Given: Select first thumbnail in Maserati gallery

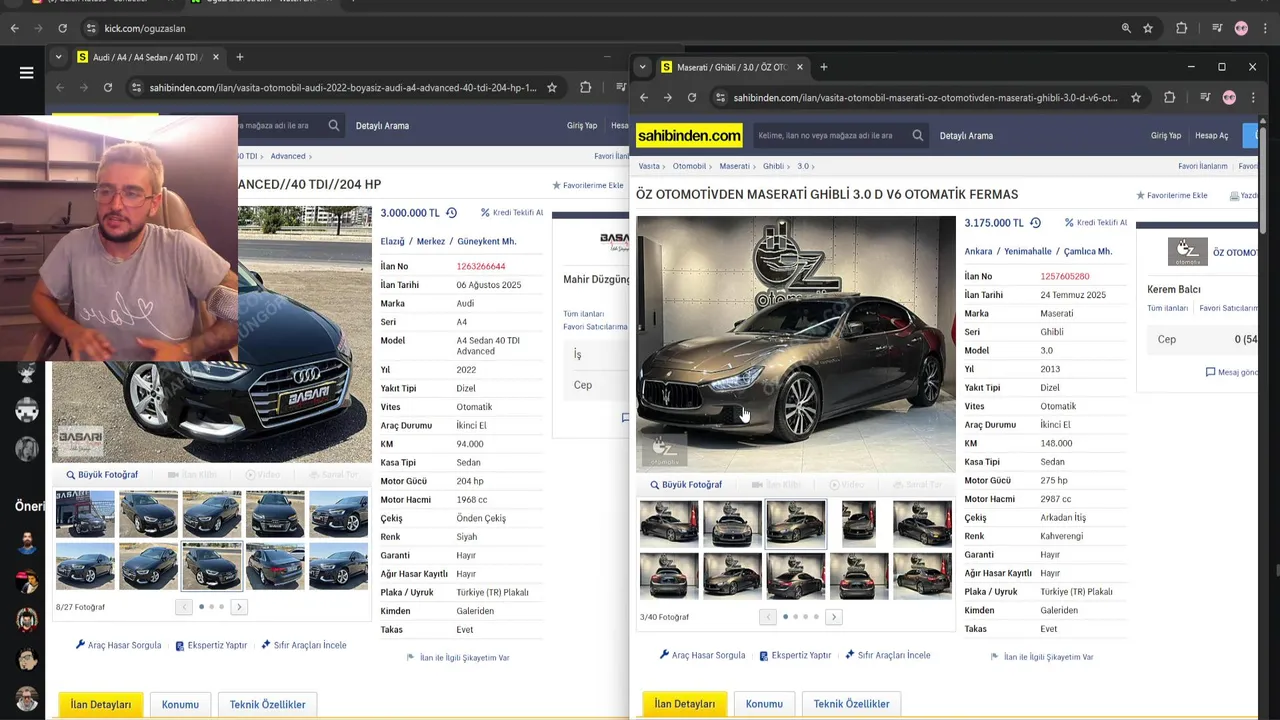Looking at the screenshot, I should [669, 524].
